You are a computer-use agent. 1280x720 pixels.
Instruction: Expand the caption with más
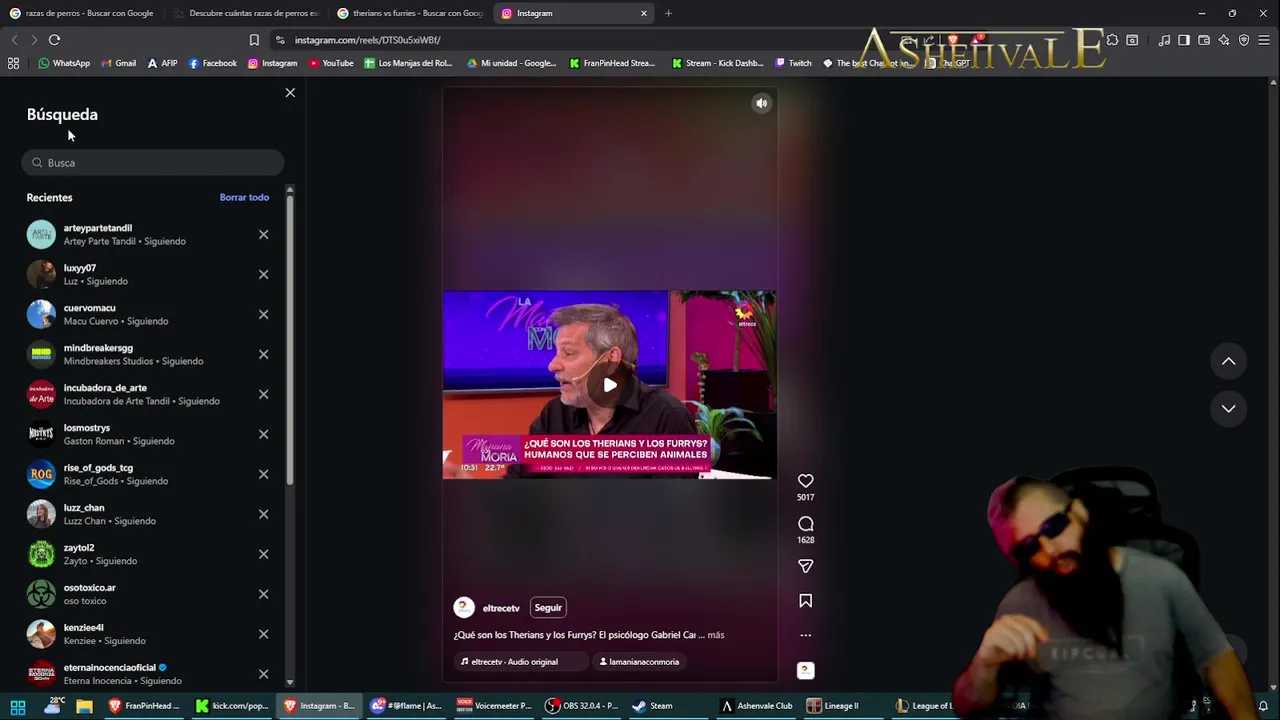point(716,635)
